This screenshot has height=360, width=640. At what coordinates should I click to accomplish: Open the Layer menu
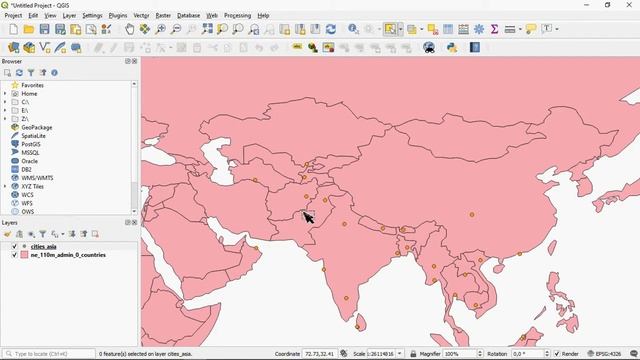pos(69,16)
